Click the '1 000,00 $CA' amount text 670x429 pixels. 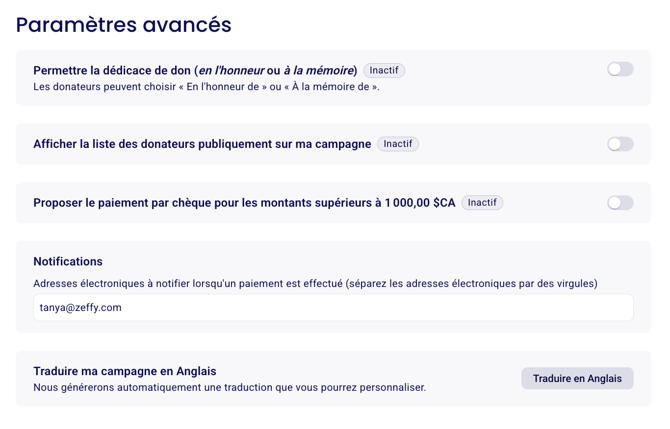click(x=415, y=203)
